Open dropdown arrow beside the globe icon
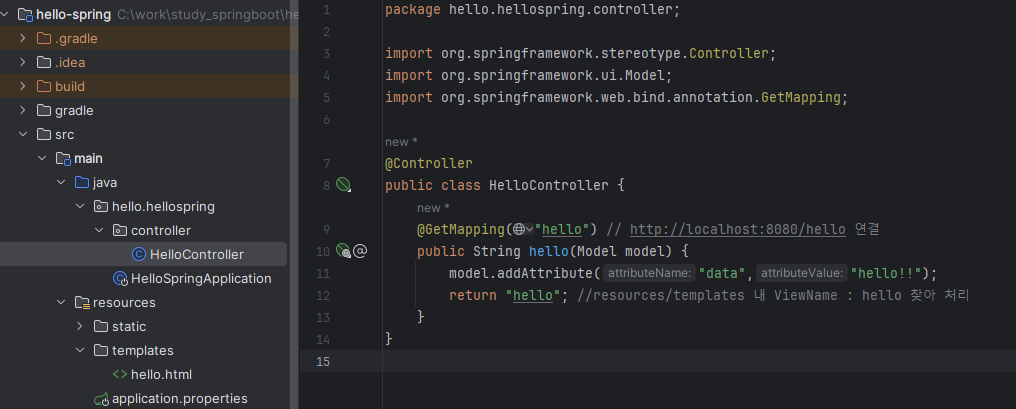 click(x=529, y=229)
